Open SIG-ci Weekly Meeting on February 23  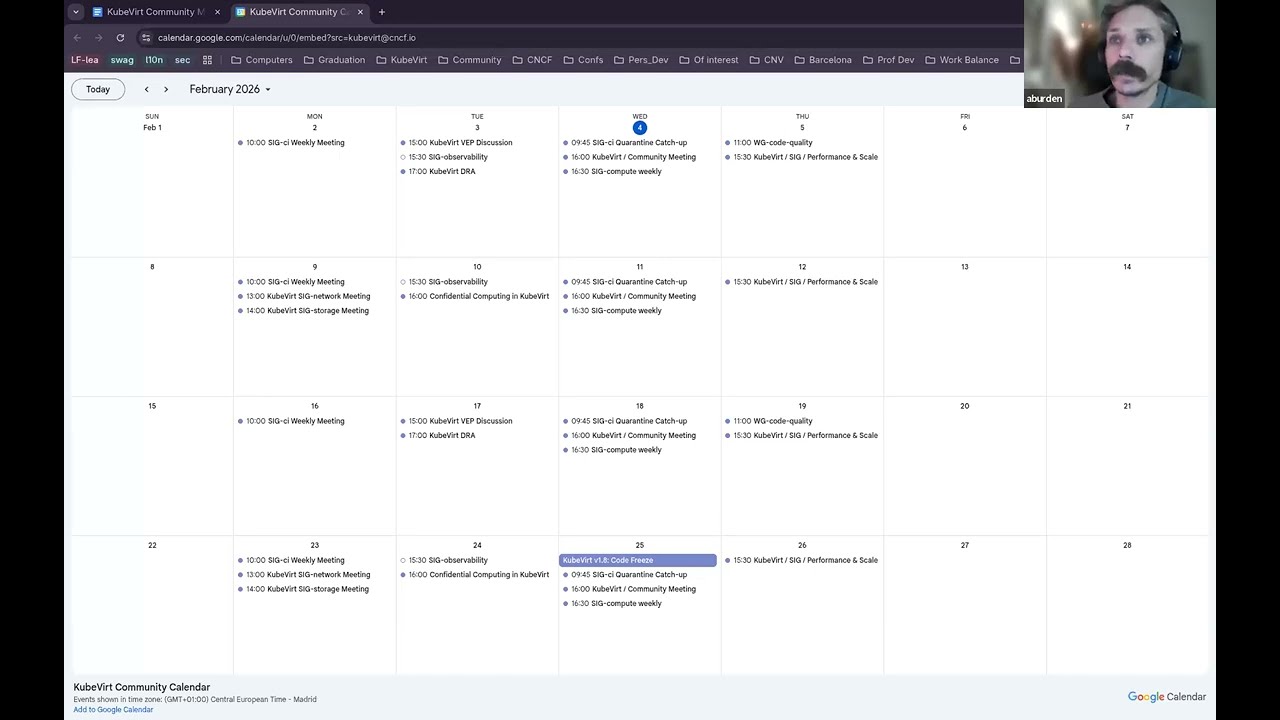(x=291, y=560)
